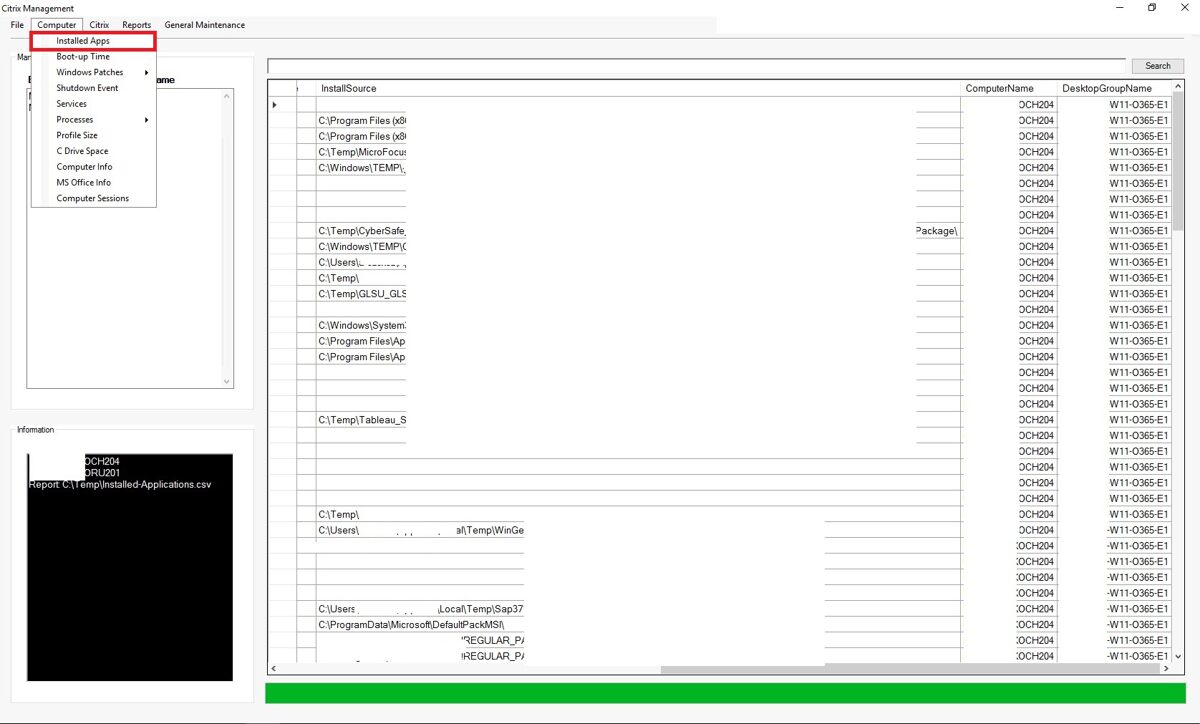Click the machine list scroll up arrow
The height and width of the screenshot is (724, 1200).
pos(226,96)
